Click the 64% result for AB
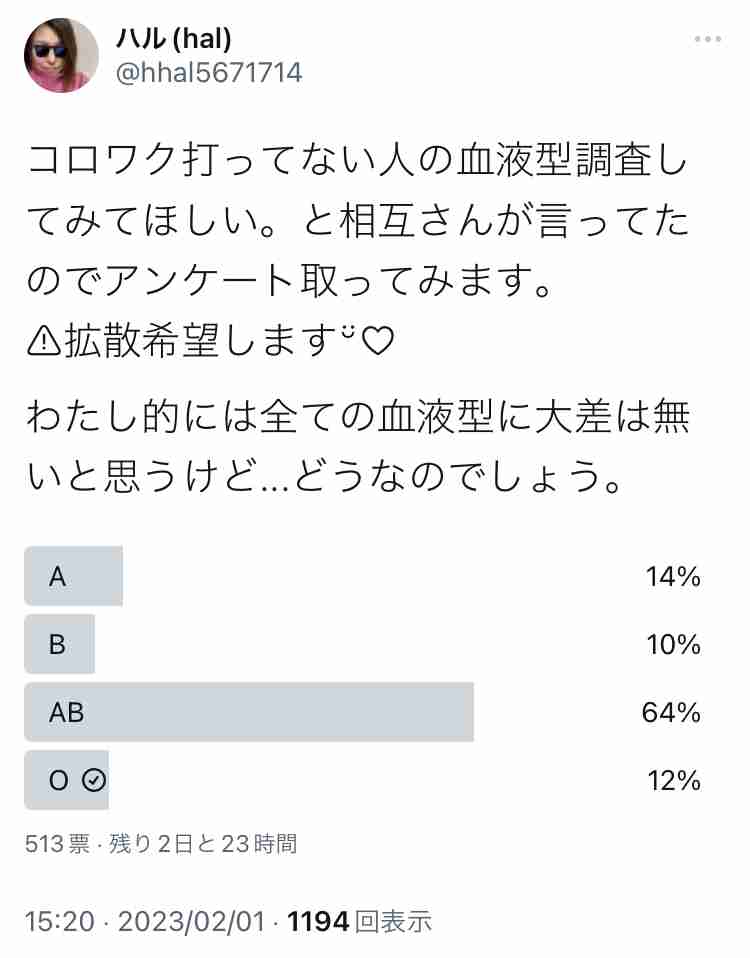The width and height of the screenshot is (750, 958). 671,712
